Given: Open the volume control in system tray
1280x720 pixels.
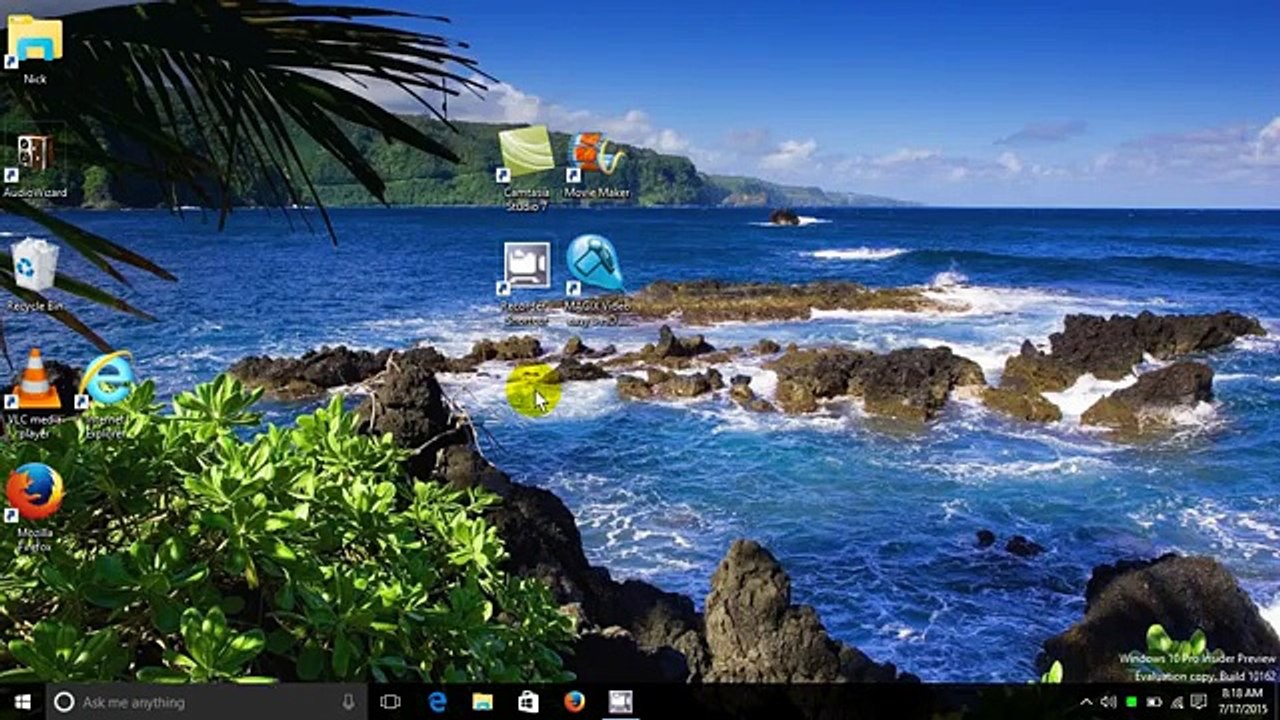Looking at the screenshot, I should click(x=1108, y=702).
